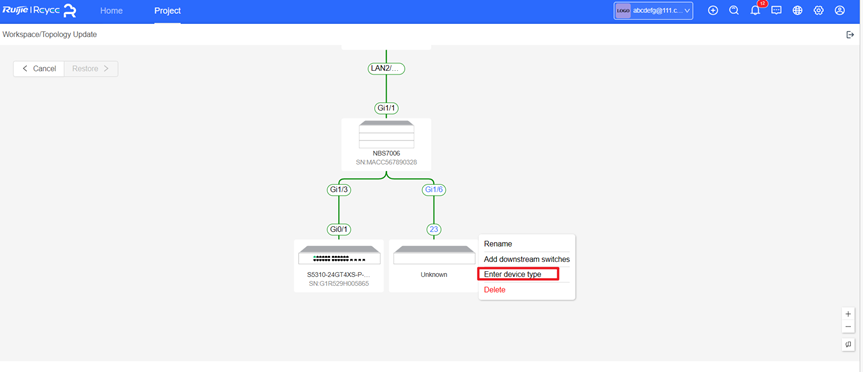This screenshot has height=372, width=863.
Task: Click the add (plus circle) icon in header
Action: tap(713, 10)
